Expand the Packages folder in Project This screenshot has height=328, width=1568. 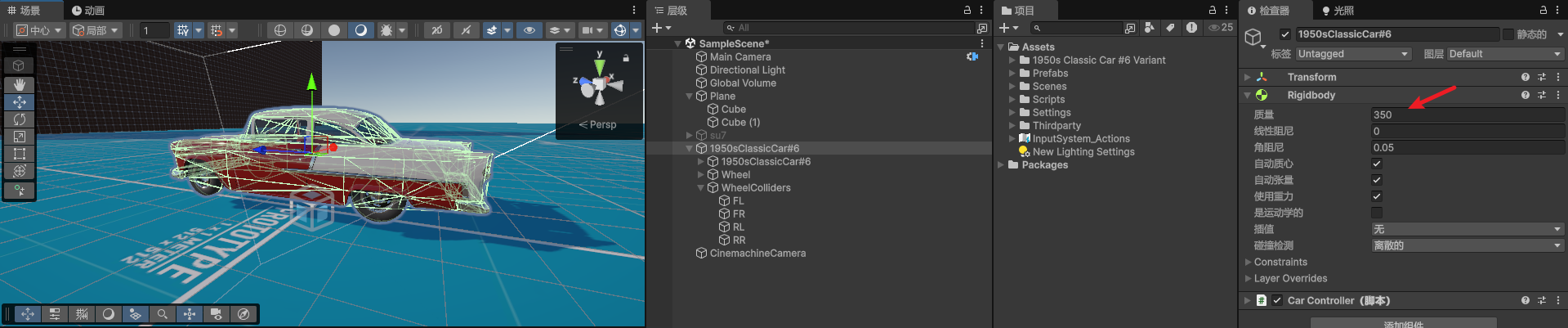click(x=1001, y=165)
